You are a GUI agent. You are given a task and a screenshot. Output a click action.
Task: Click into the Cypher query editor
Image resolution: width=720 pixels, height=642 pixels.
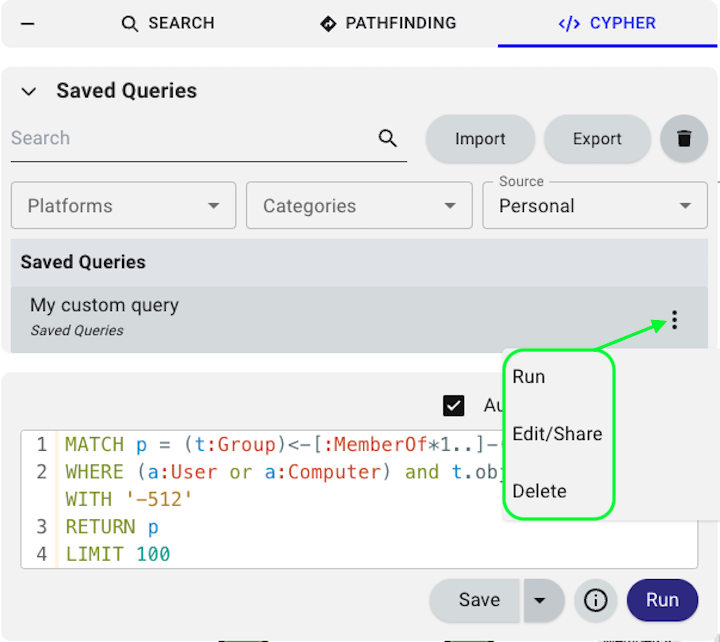click(359, 499)
